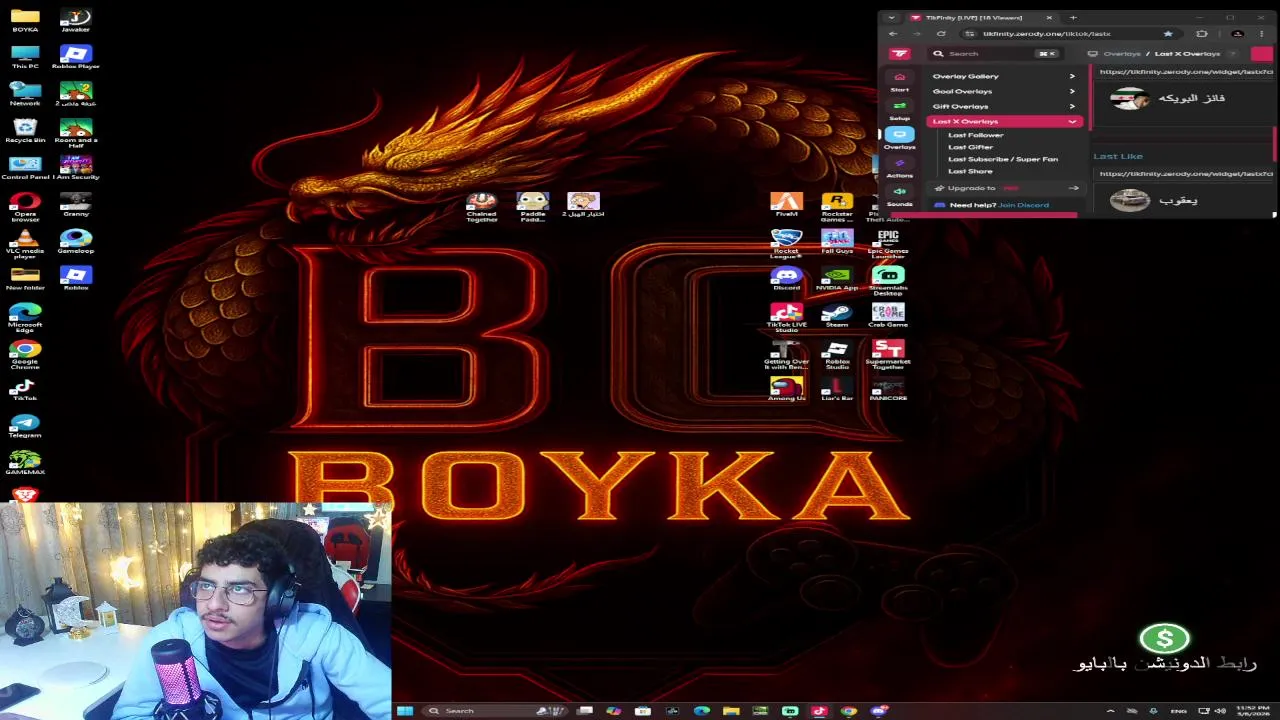Open the browser tab list dropdown
1280x720 pixels.
(891, 17)
